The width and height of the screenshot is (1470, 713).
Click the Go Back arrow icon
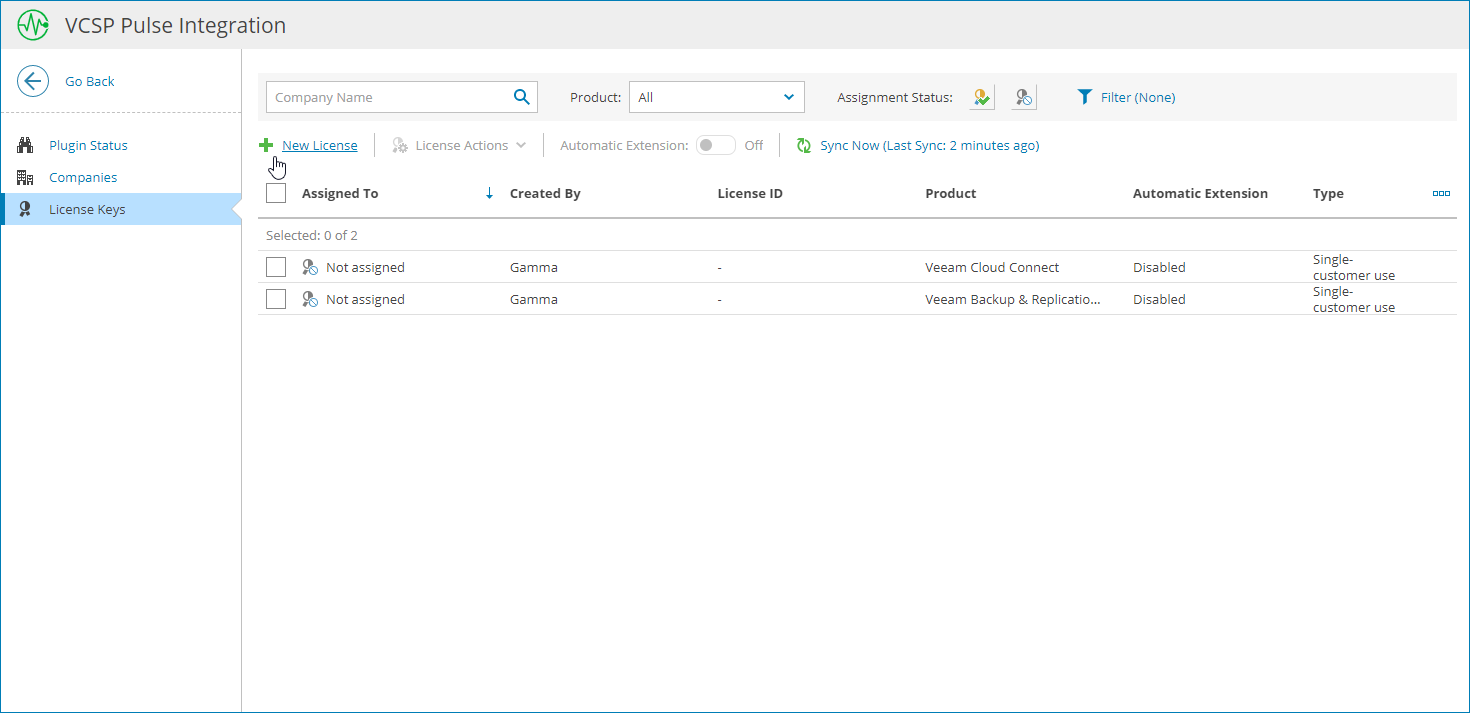pos(33,81)
